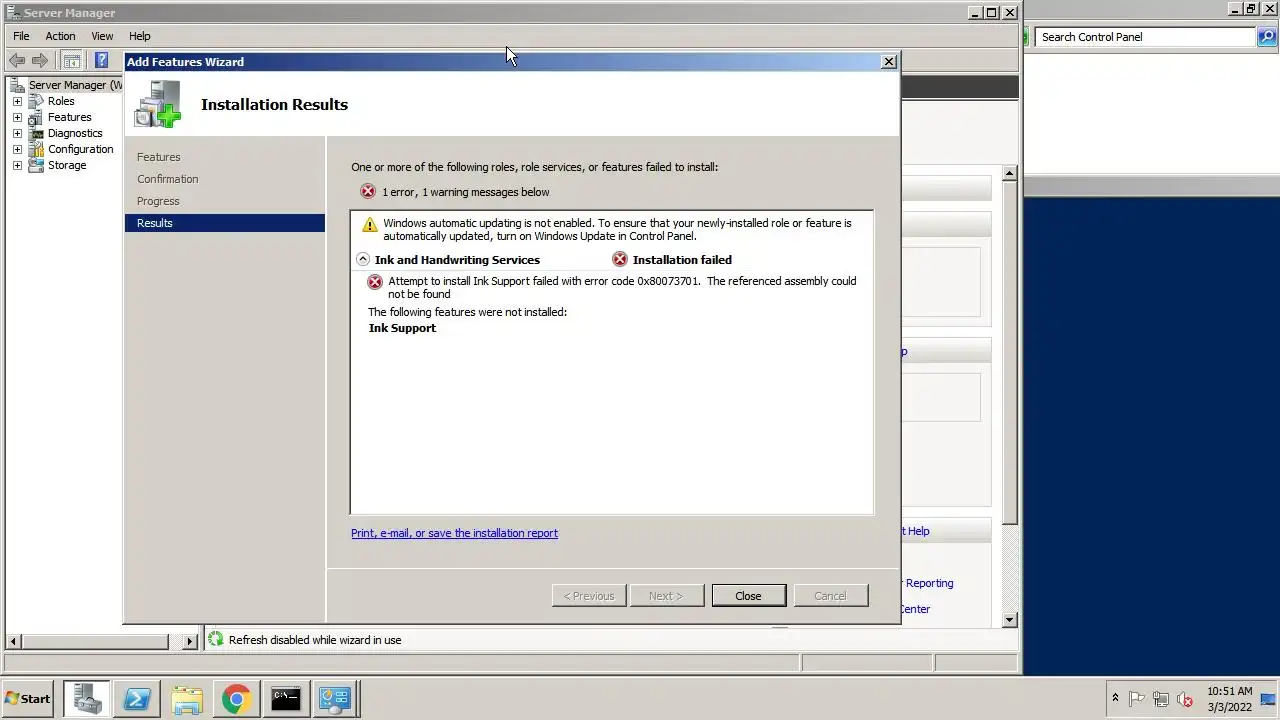1280x720 pixels.
Task: Click the Action Center flag tray icon
Action: click(x=1137, y=699)
